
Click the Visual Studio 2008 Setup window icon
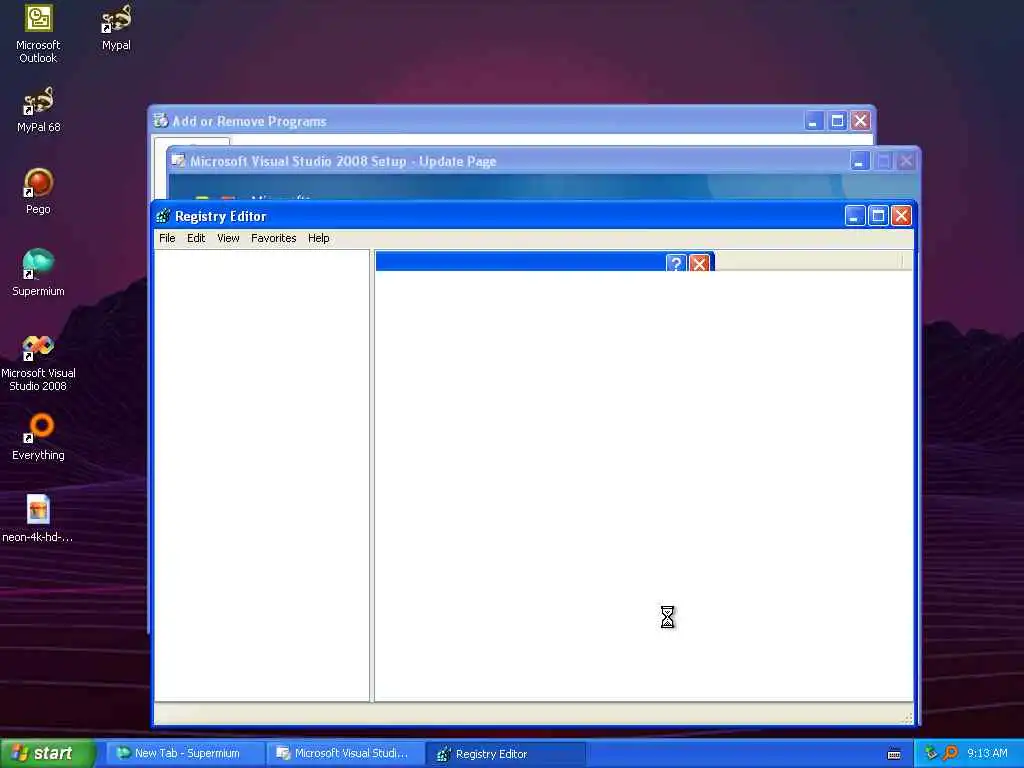tap(178, 161)
